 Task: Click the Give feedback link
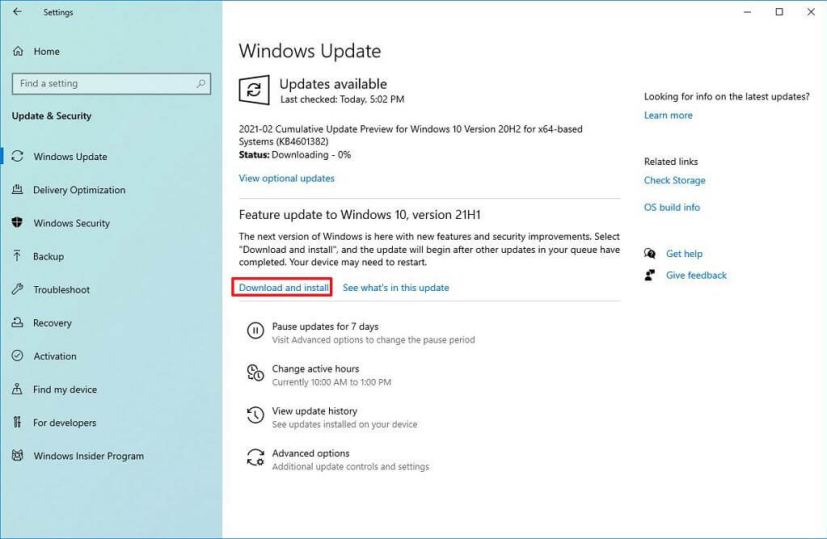point(696,275)
